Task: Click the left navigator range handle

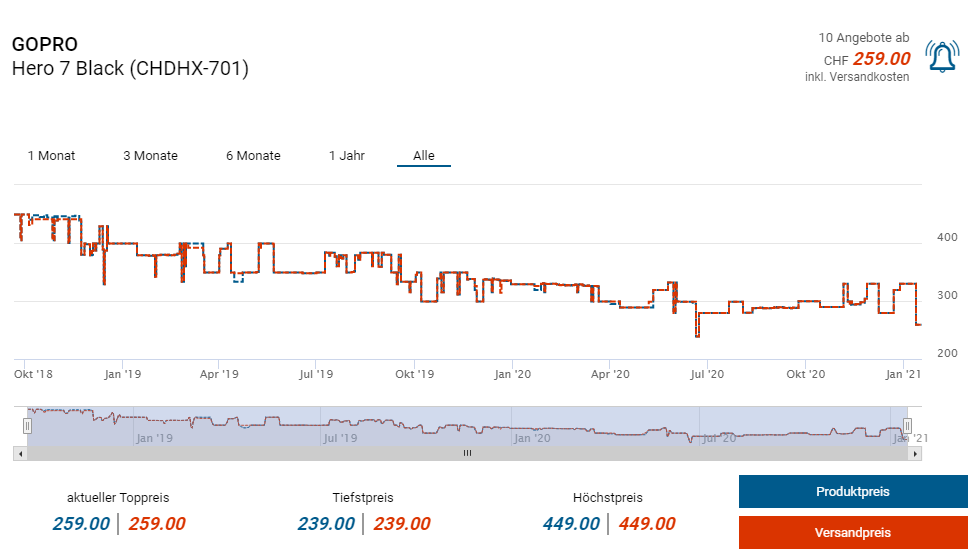Action: [28, 426]
